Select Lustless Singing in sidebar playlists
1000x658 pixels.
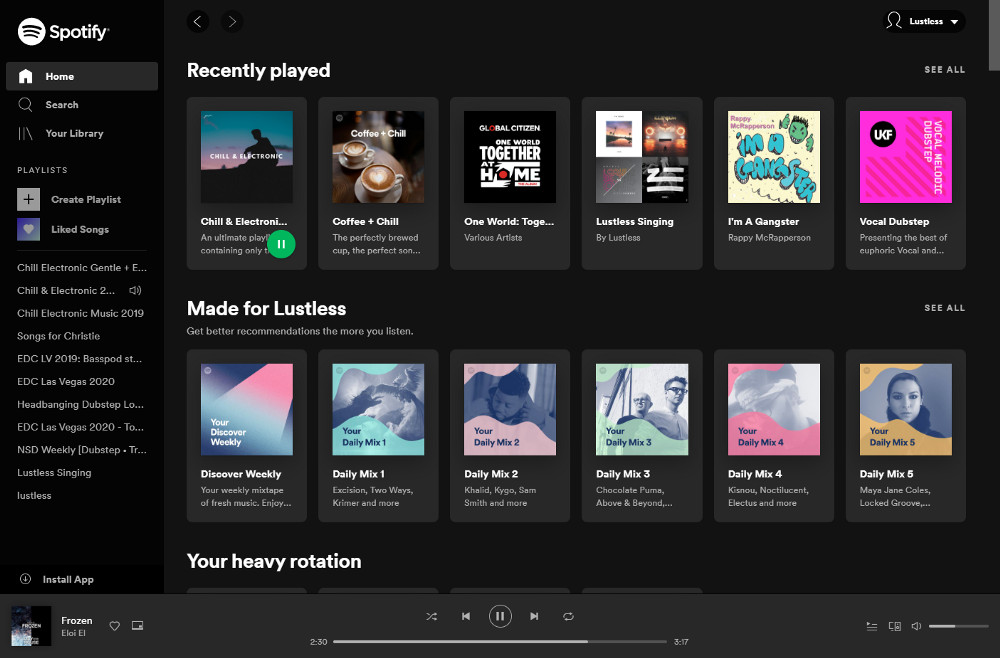click(54, 473)
